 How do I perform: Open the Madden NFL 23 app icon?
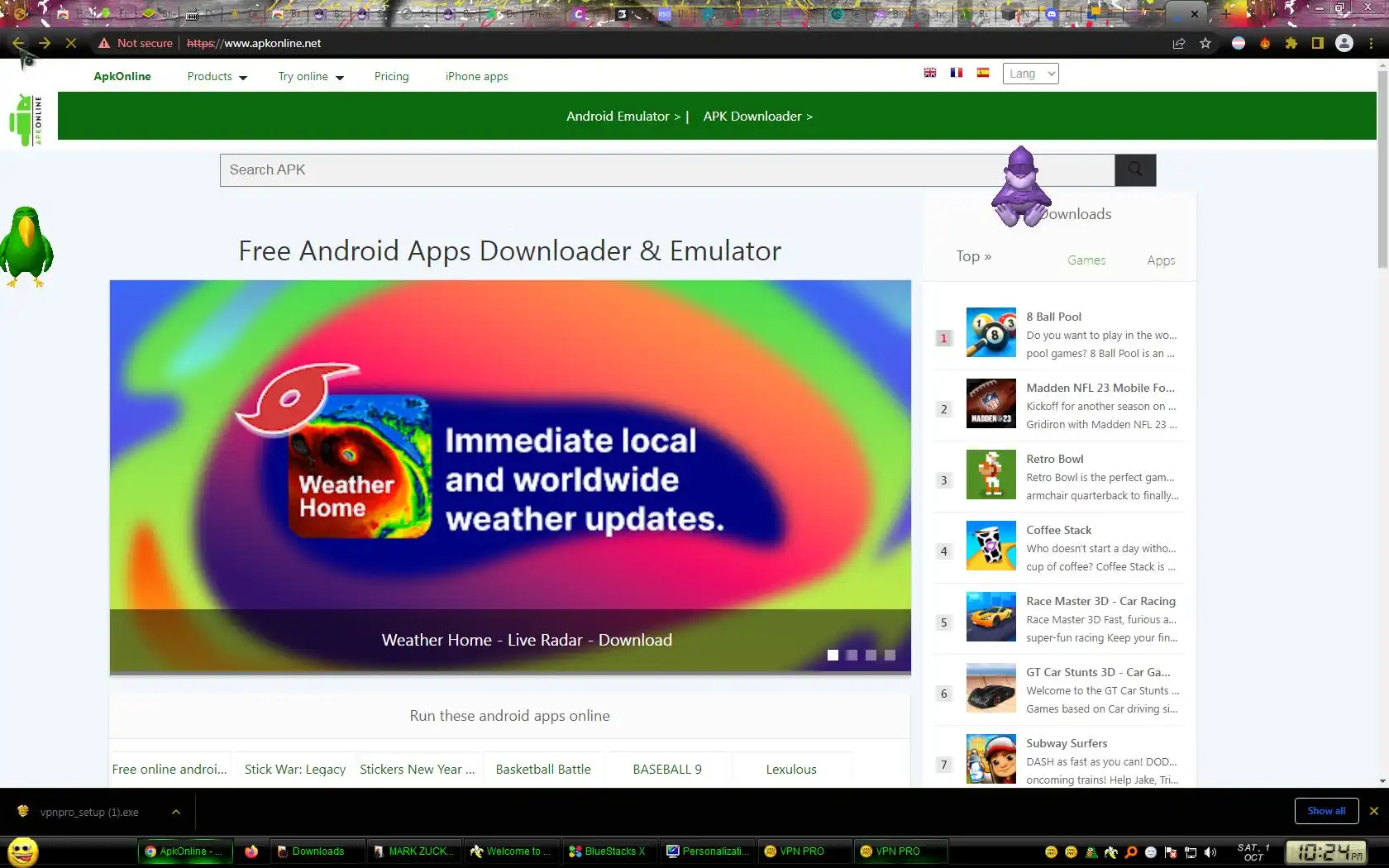point(991,403)
